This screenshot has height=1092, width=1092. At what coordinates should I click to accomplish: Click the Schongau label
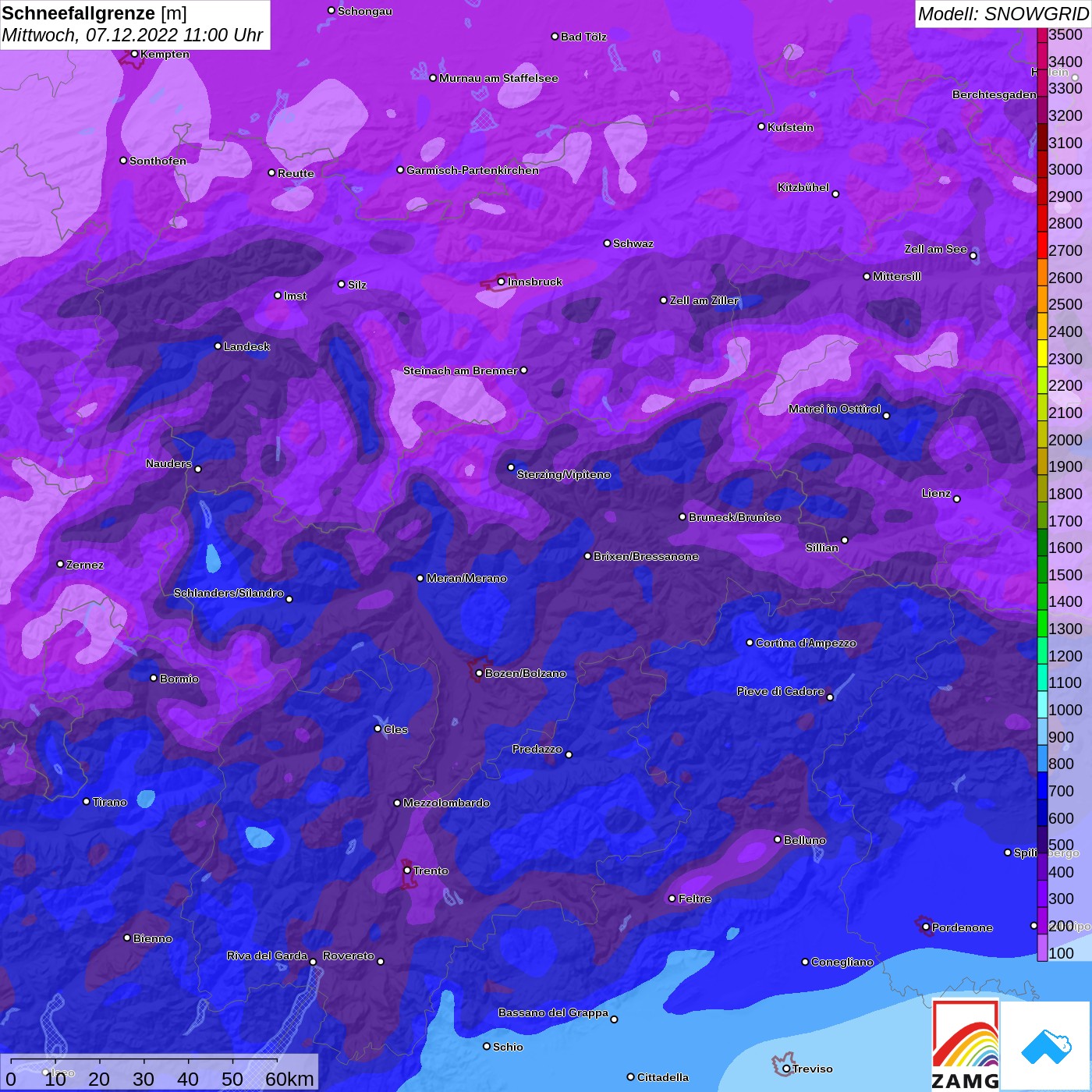365,11
